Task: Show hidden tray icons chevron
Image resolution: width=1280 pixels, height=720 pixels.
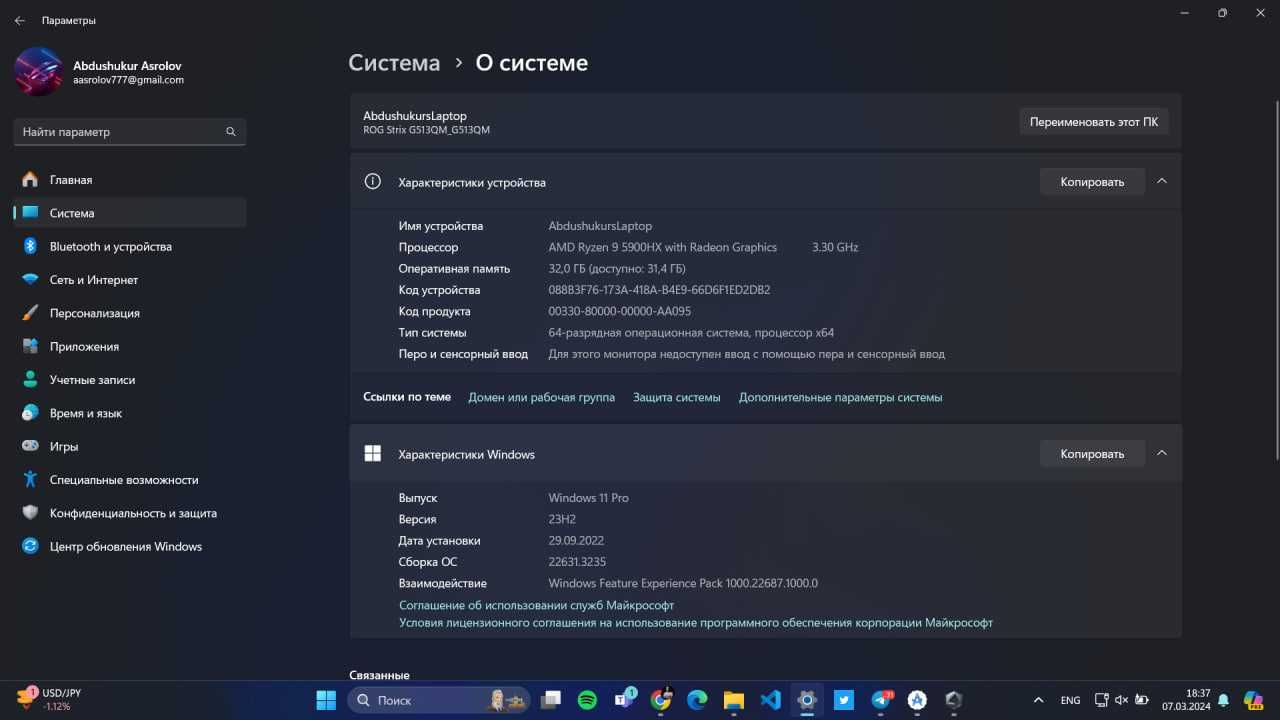Action: 1038,700
